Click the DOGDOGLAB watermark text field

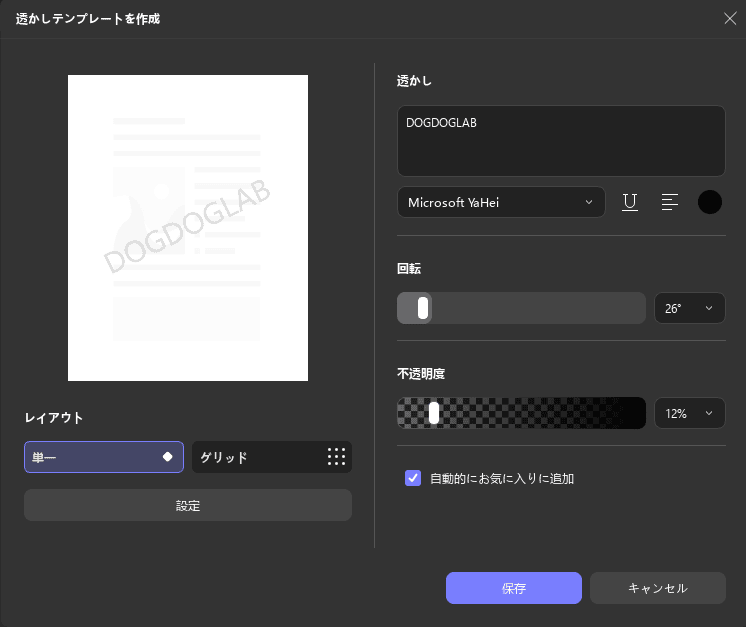click(560, 141)
